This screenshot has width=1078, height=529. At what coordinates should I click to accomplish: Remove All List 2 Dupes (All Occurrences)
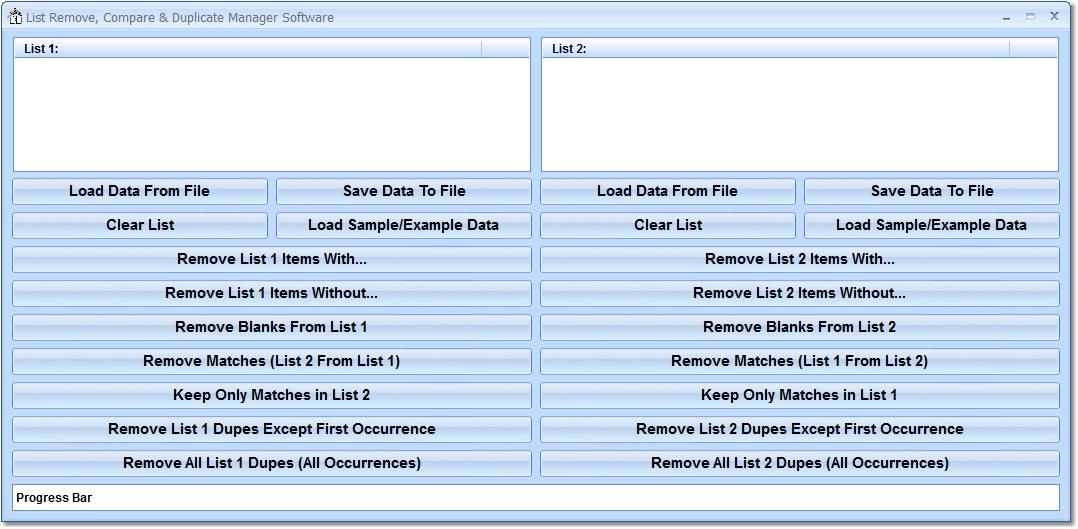click(800, 463)
